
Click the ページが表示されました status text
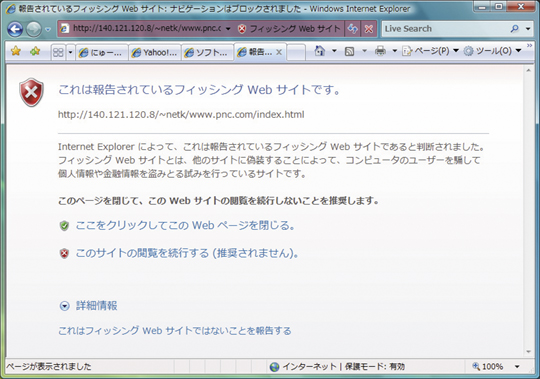[49, 367]
